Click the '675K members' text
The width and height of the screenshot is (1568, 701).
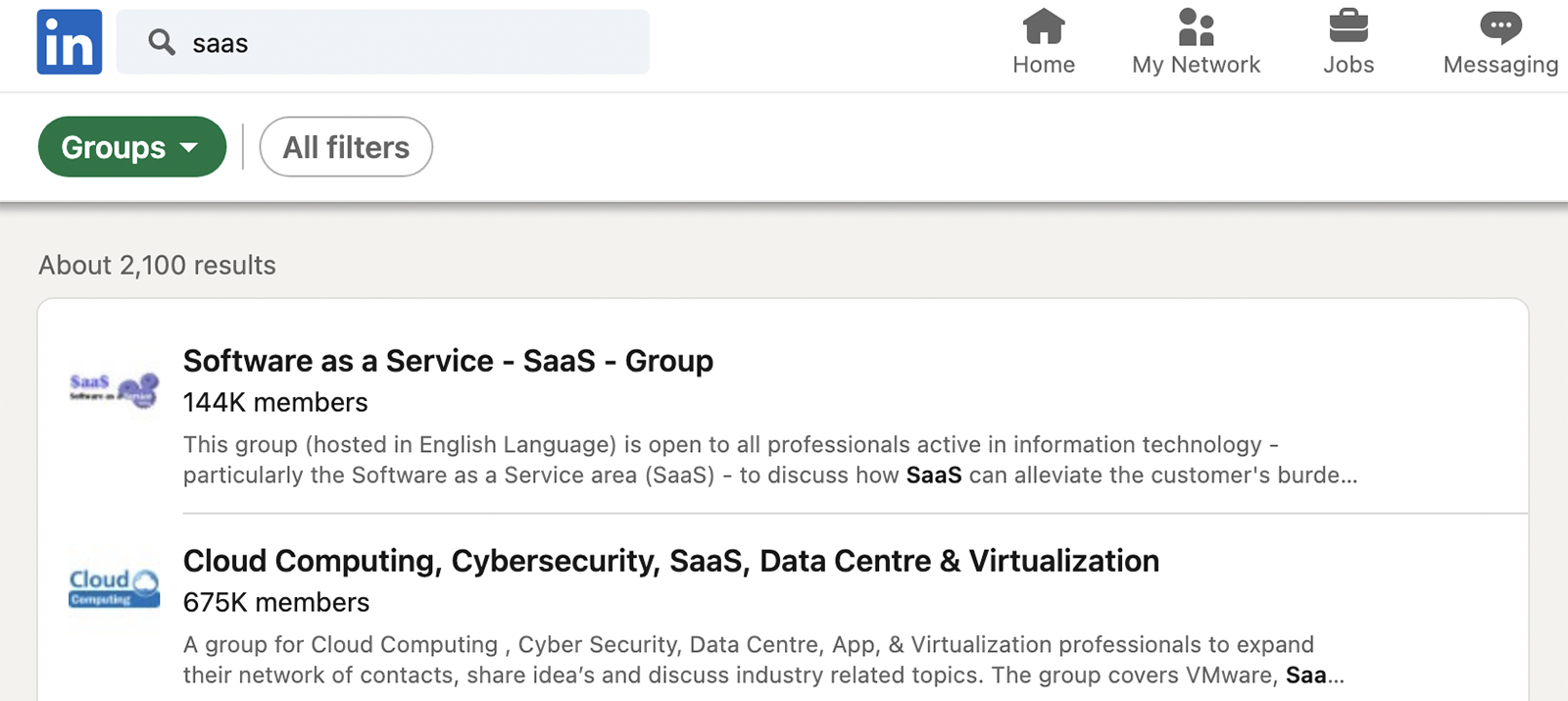click(276, 602)
